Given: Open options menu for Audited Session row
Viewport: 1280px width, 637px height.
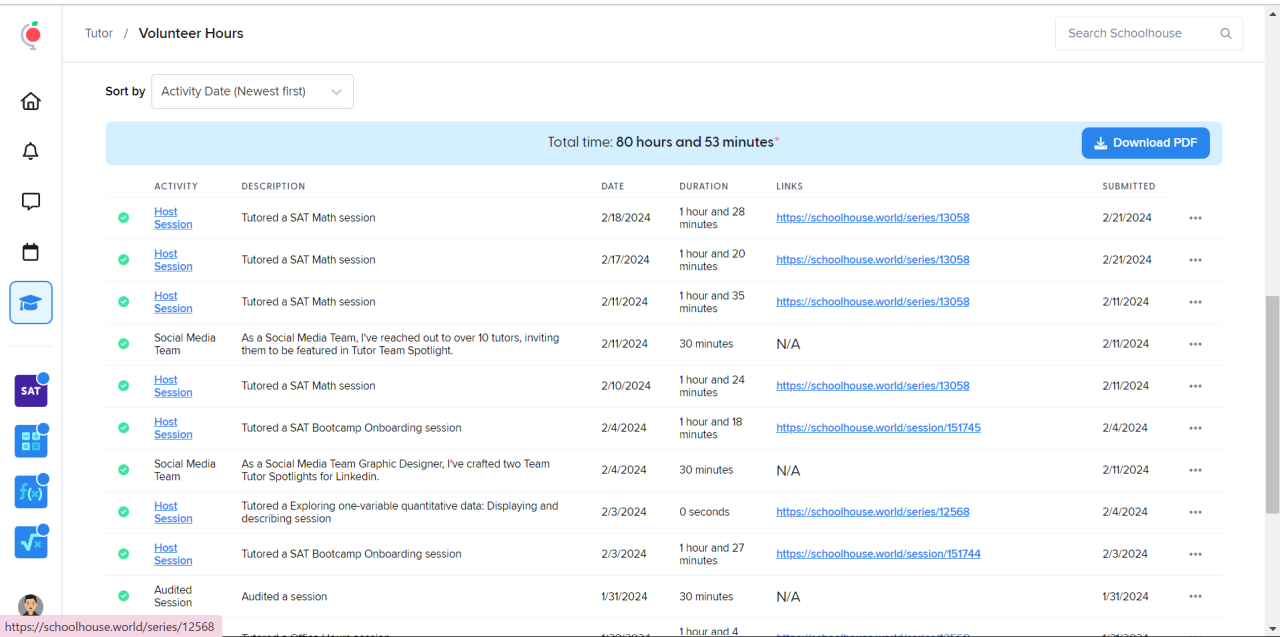Looking at the screenshot, I should click(1195, 597).
